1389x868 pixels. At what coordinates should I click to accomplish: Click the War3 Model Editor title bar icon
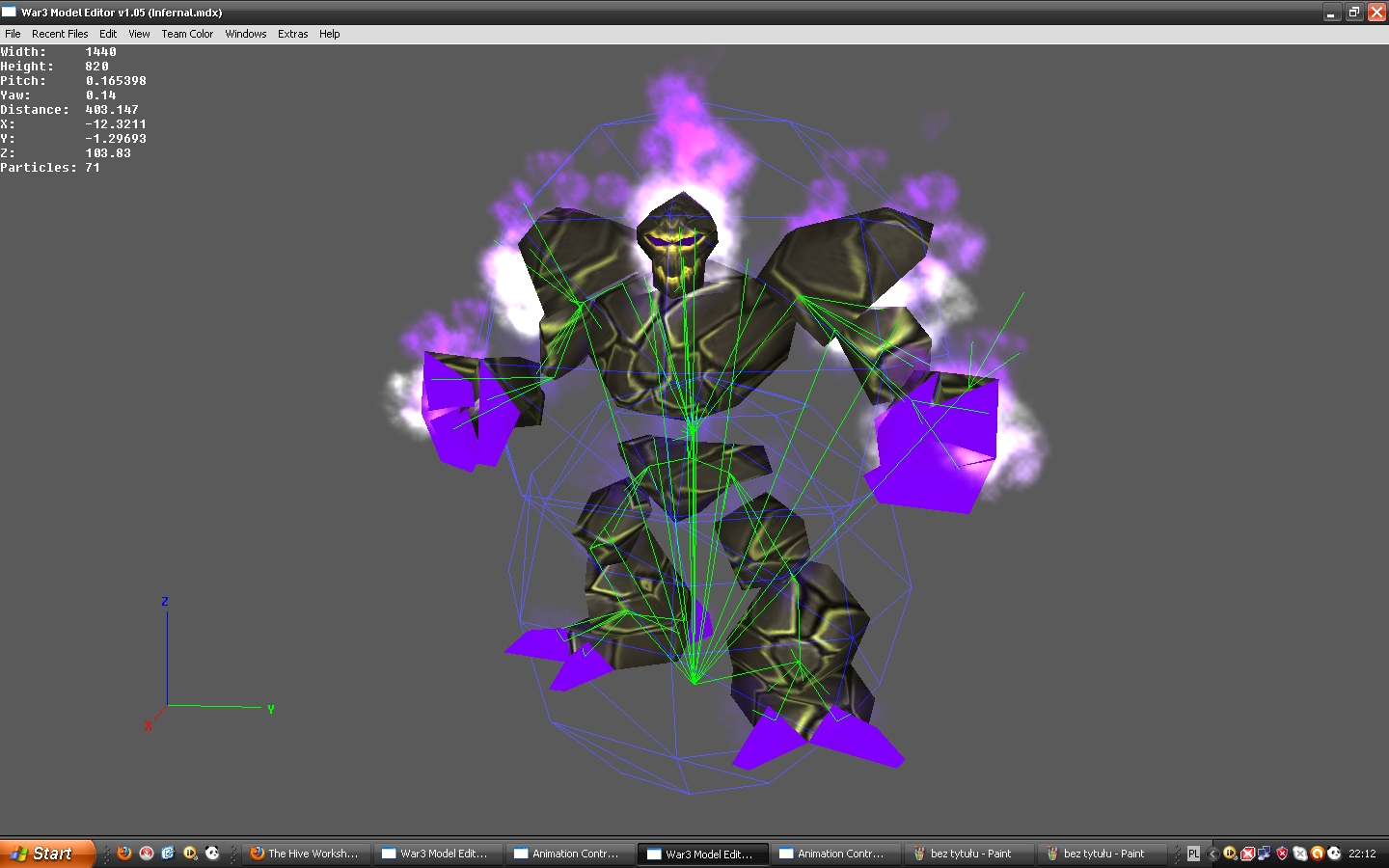[10, 12]
